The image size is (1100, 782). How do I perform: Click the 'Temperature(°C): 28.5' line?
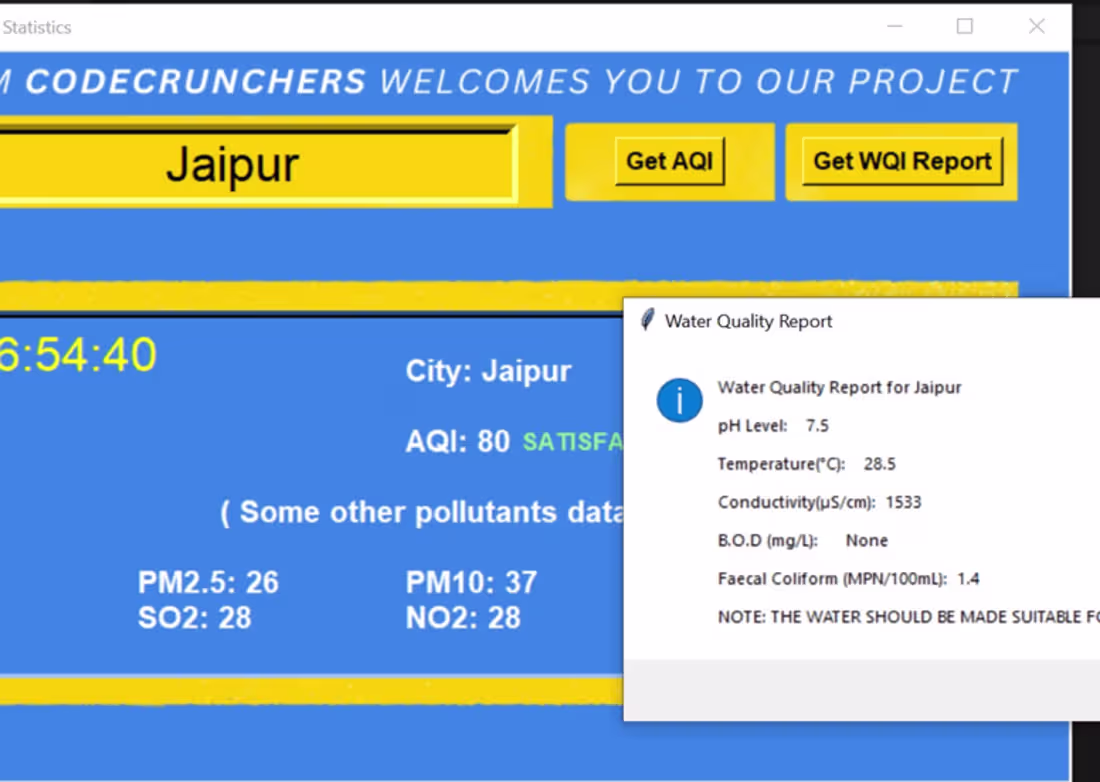[x=806, y=464]
